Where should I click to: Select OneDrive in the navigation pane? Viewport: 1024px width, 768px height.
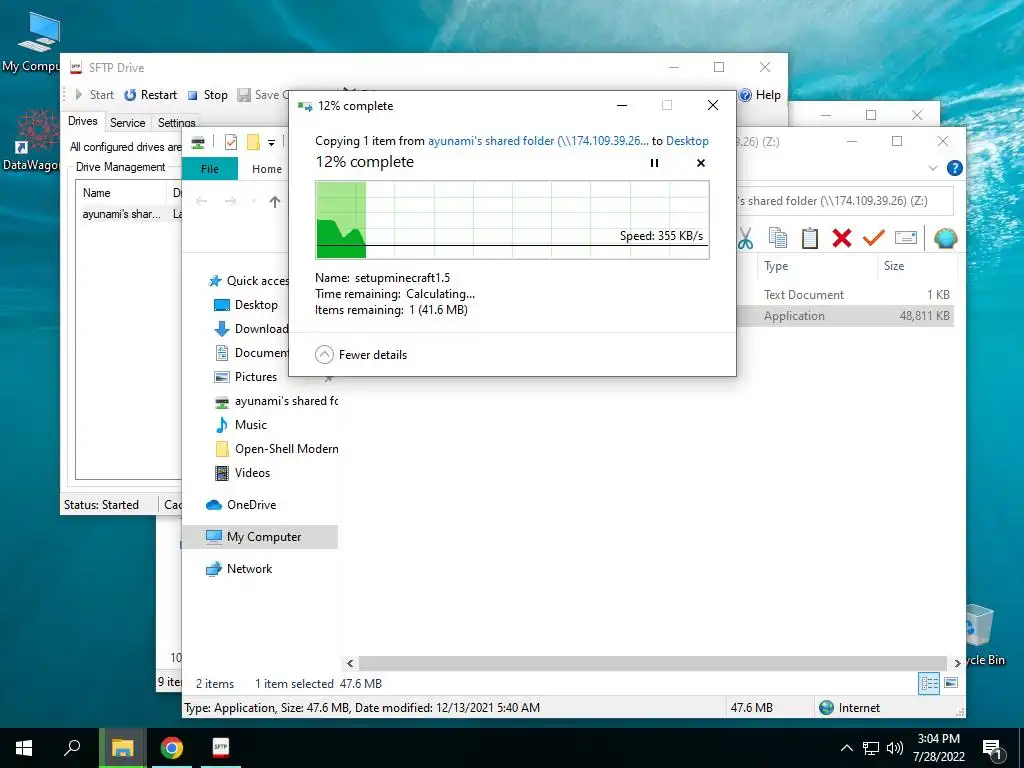240,505
